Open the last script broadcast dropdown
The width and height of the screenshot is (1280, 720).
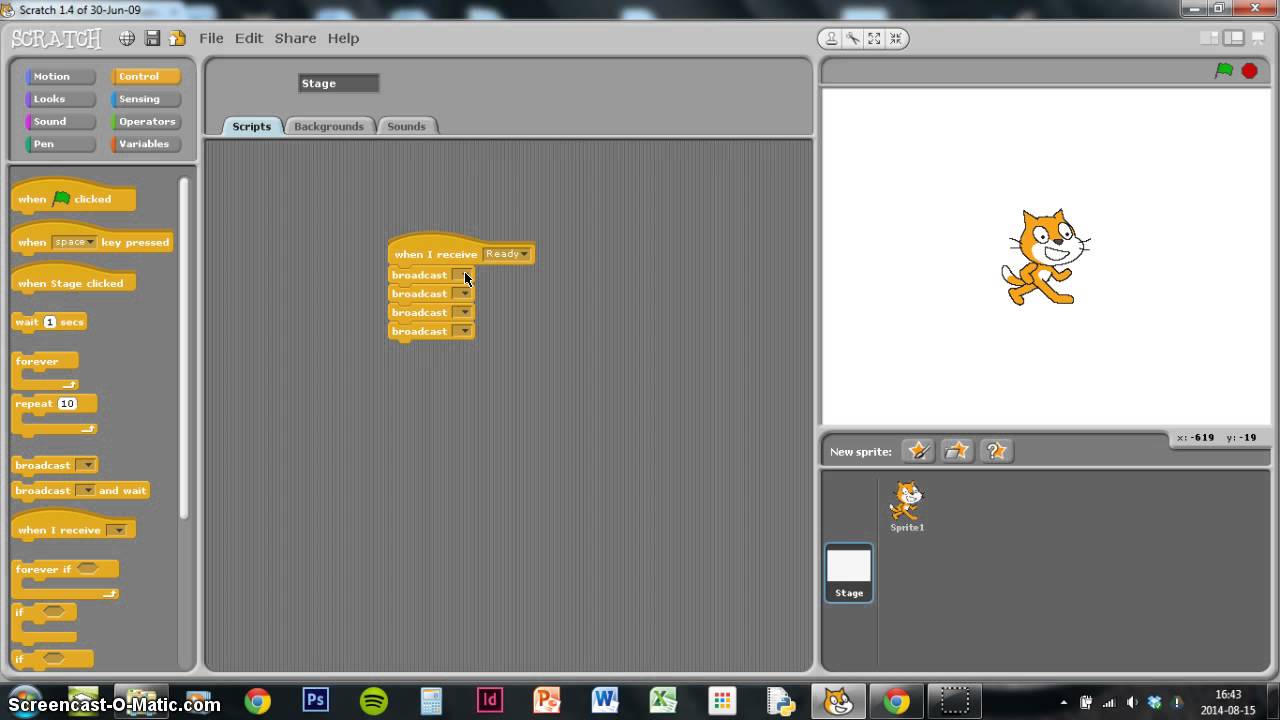(x=462, y=331)
